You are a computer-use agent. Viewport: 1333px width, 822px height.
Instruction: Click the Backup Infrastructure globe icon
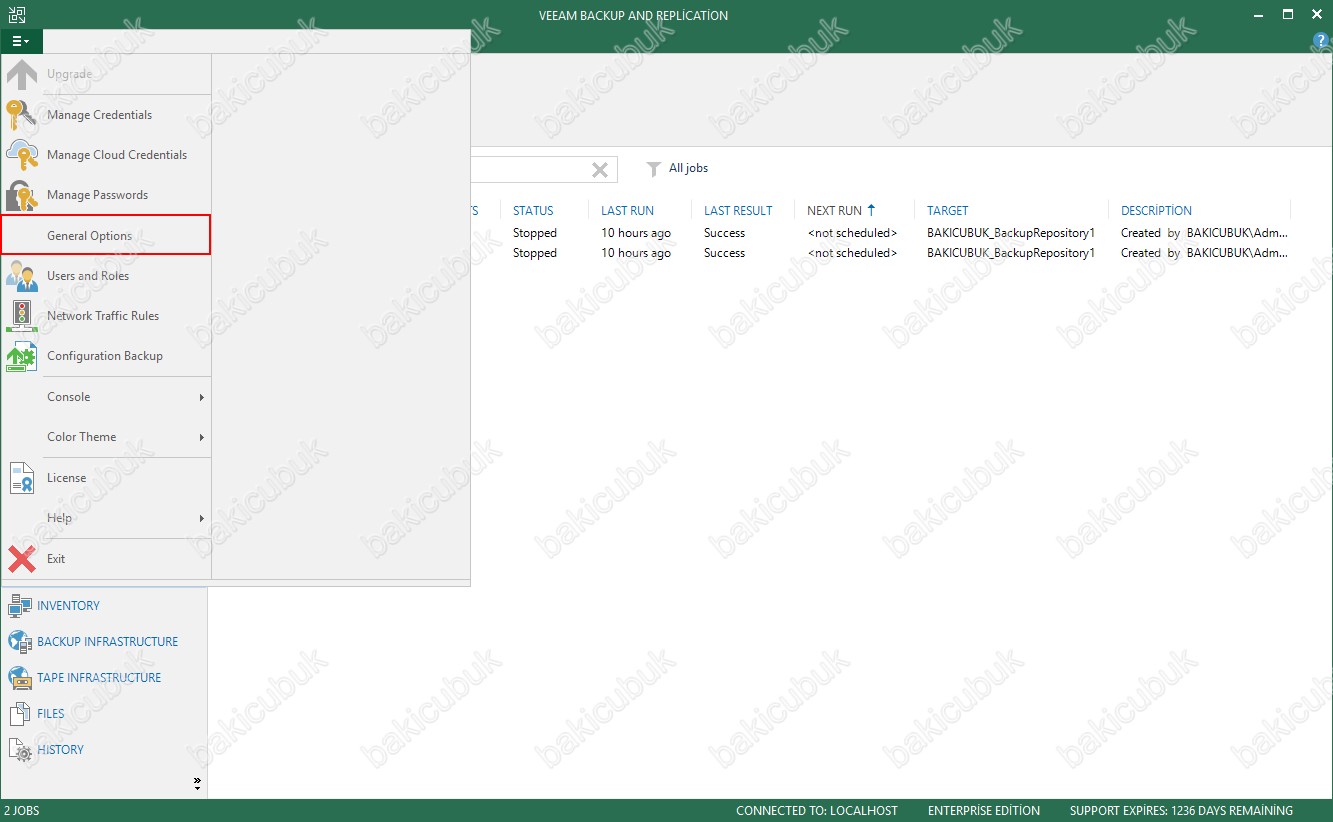[x=20, y=641]
